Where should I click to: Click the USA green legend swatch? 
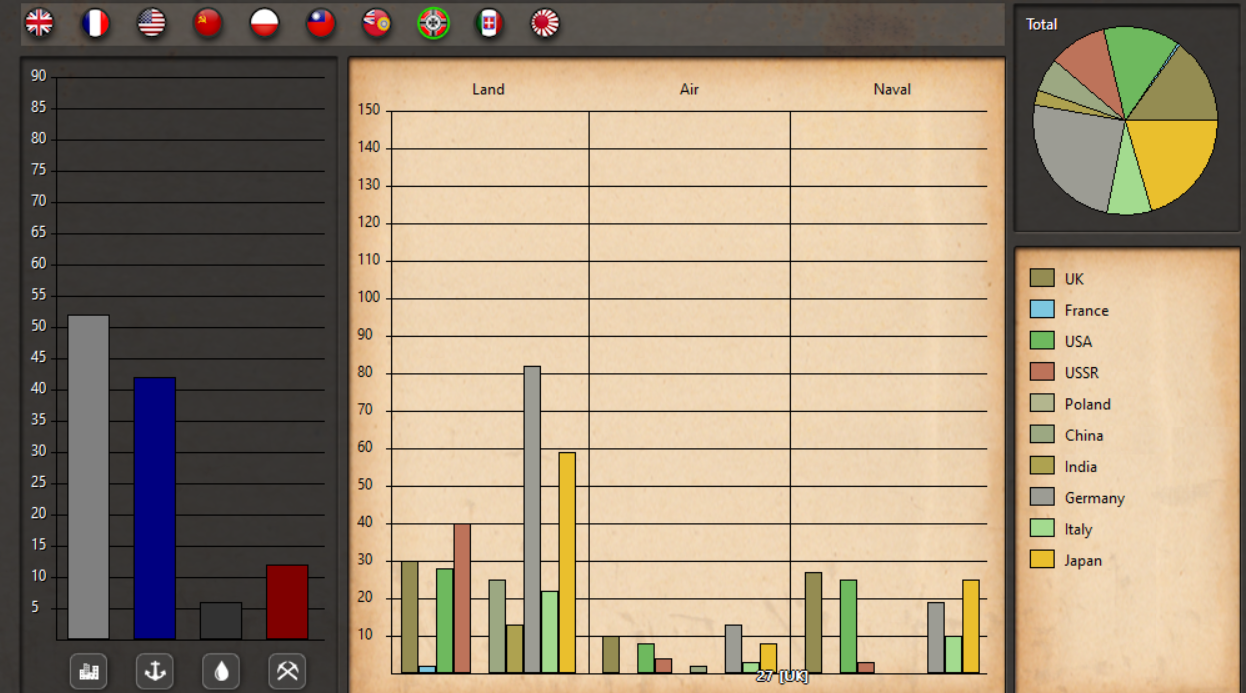(x=1042, y=340)
